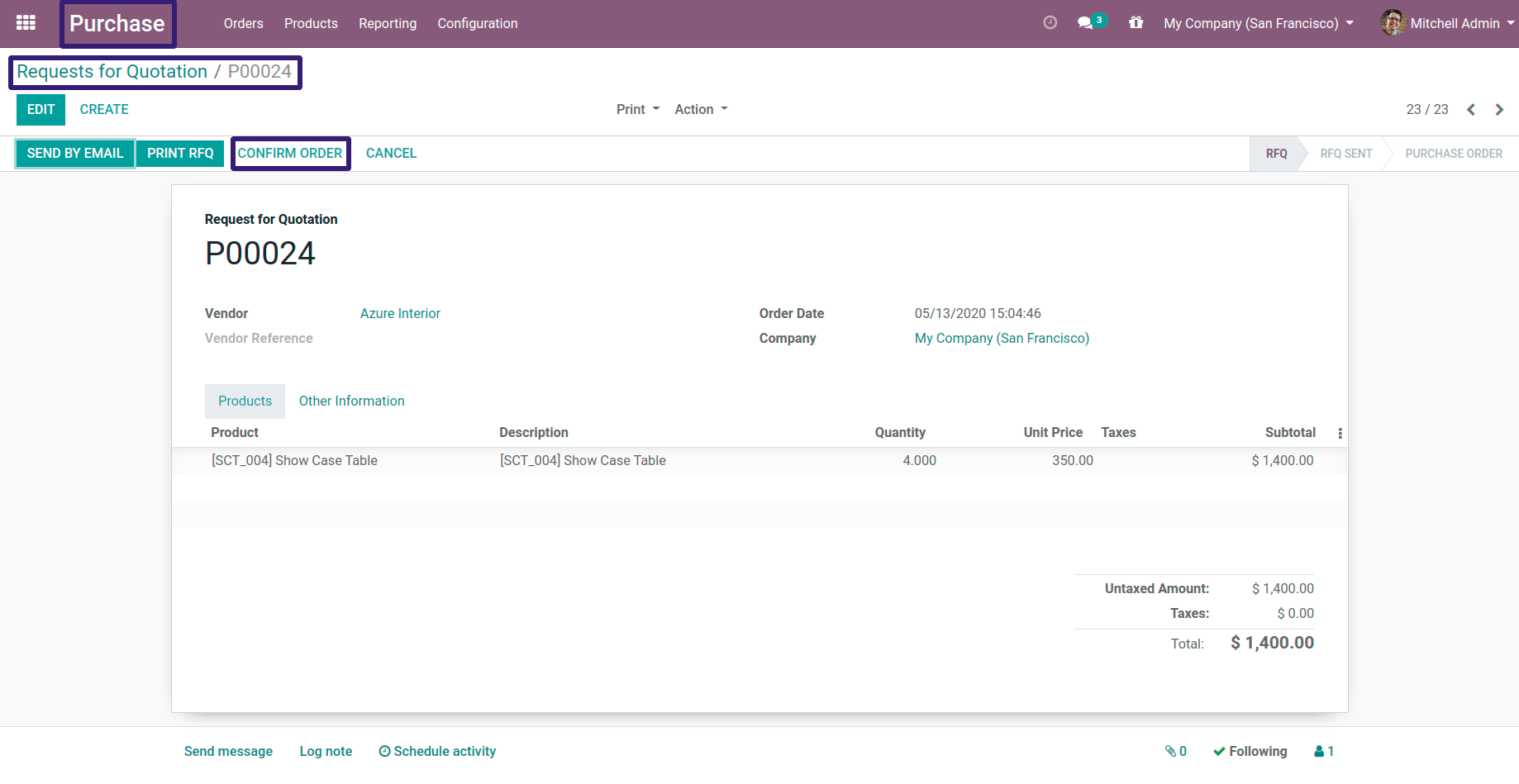Toggle the Following checkmark button

[x=1250, y=751]
